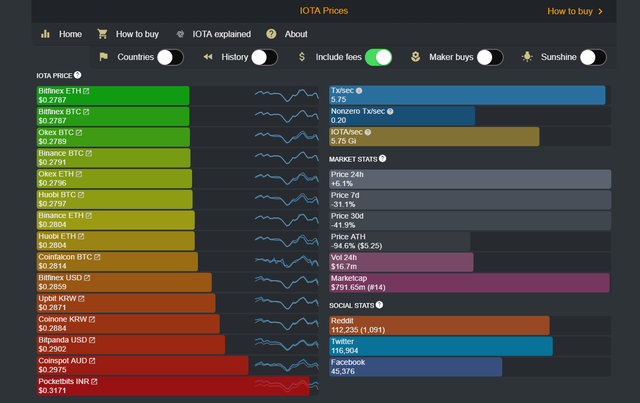640x403 pixels.
Task: Open the About menu item
Action: 296,34
